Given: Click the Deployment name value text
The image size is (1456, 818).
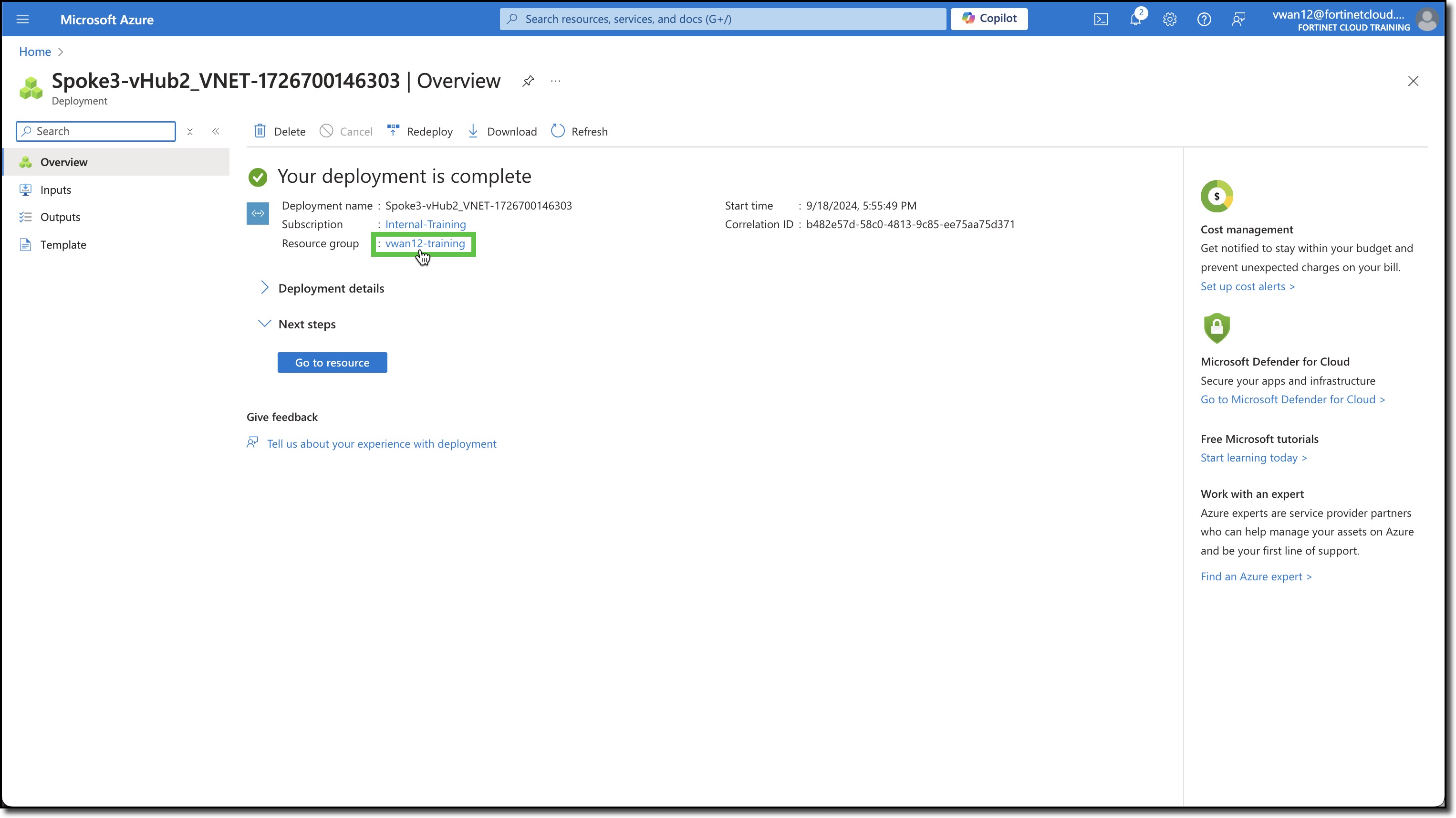Looking at the screenshot, I should [x=478, y=206].
